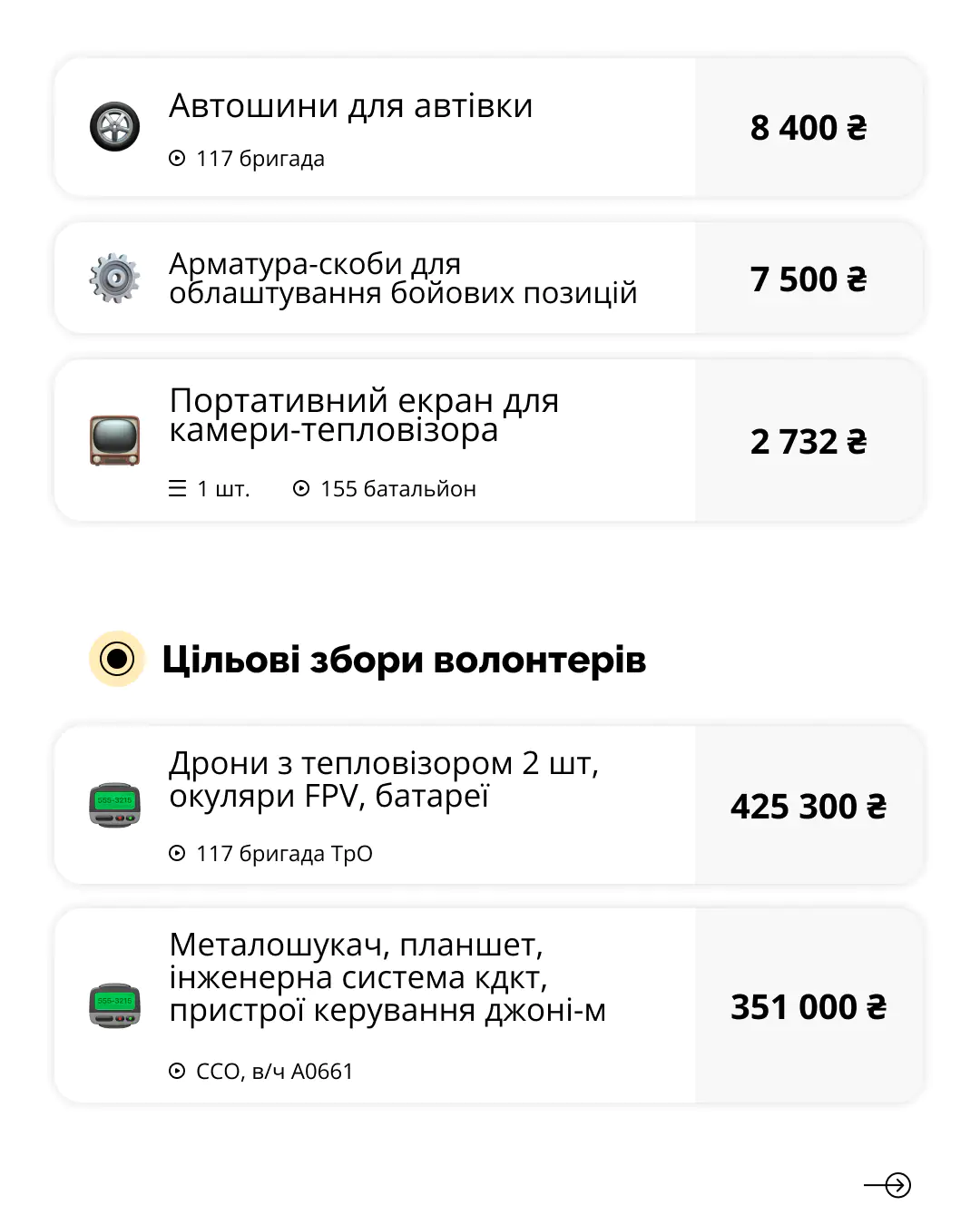Click the retro television icon
The image size is (980, 1225).
point(114,440)
